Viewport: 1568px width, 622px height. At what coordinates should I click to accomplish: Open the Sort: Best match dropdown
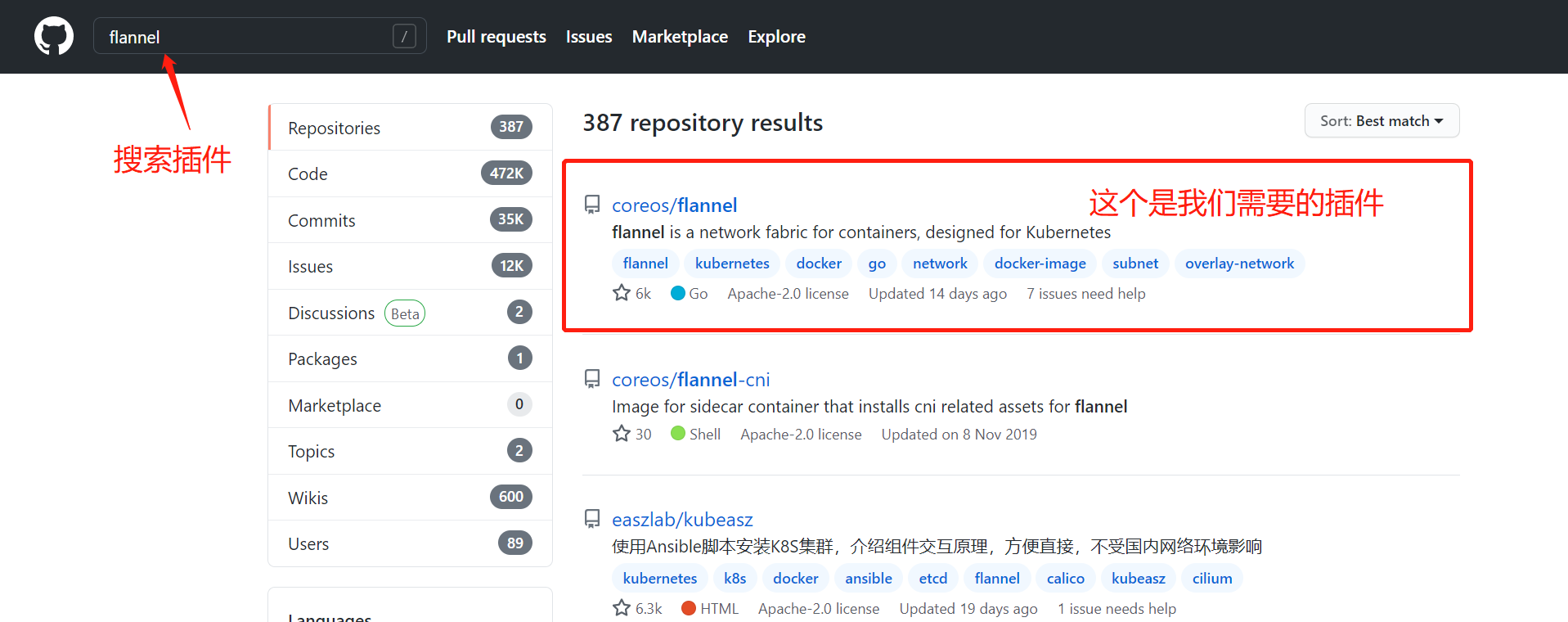[1382, 121]
